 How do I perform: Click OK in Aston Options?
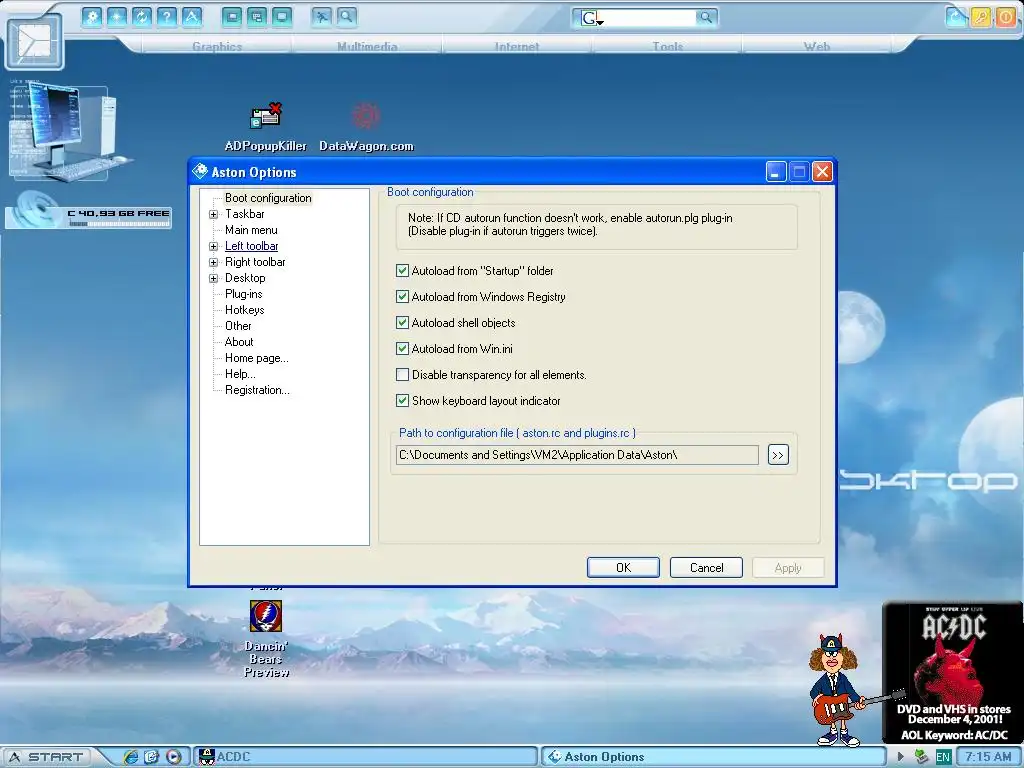point(623,568)
